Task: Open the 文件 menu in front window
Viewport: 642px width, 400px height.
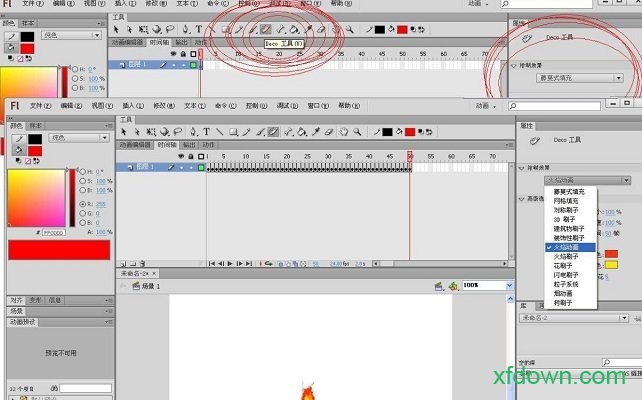Action: point(41,106)
